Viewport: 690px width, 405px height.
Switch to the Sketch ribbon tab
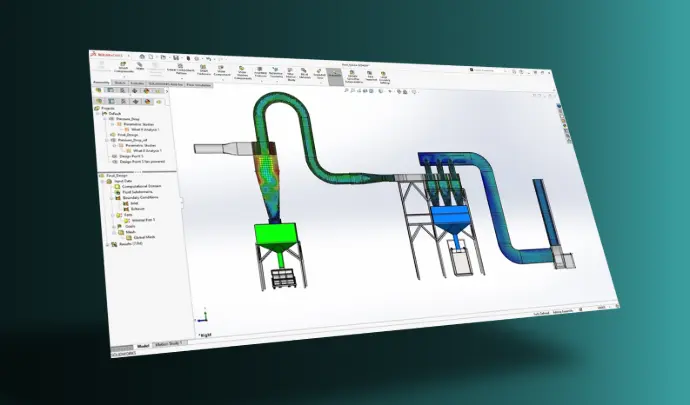tap(119, 83)
